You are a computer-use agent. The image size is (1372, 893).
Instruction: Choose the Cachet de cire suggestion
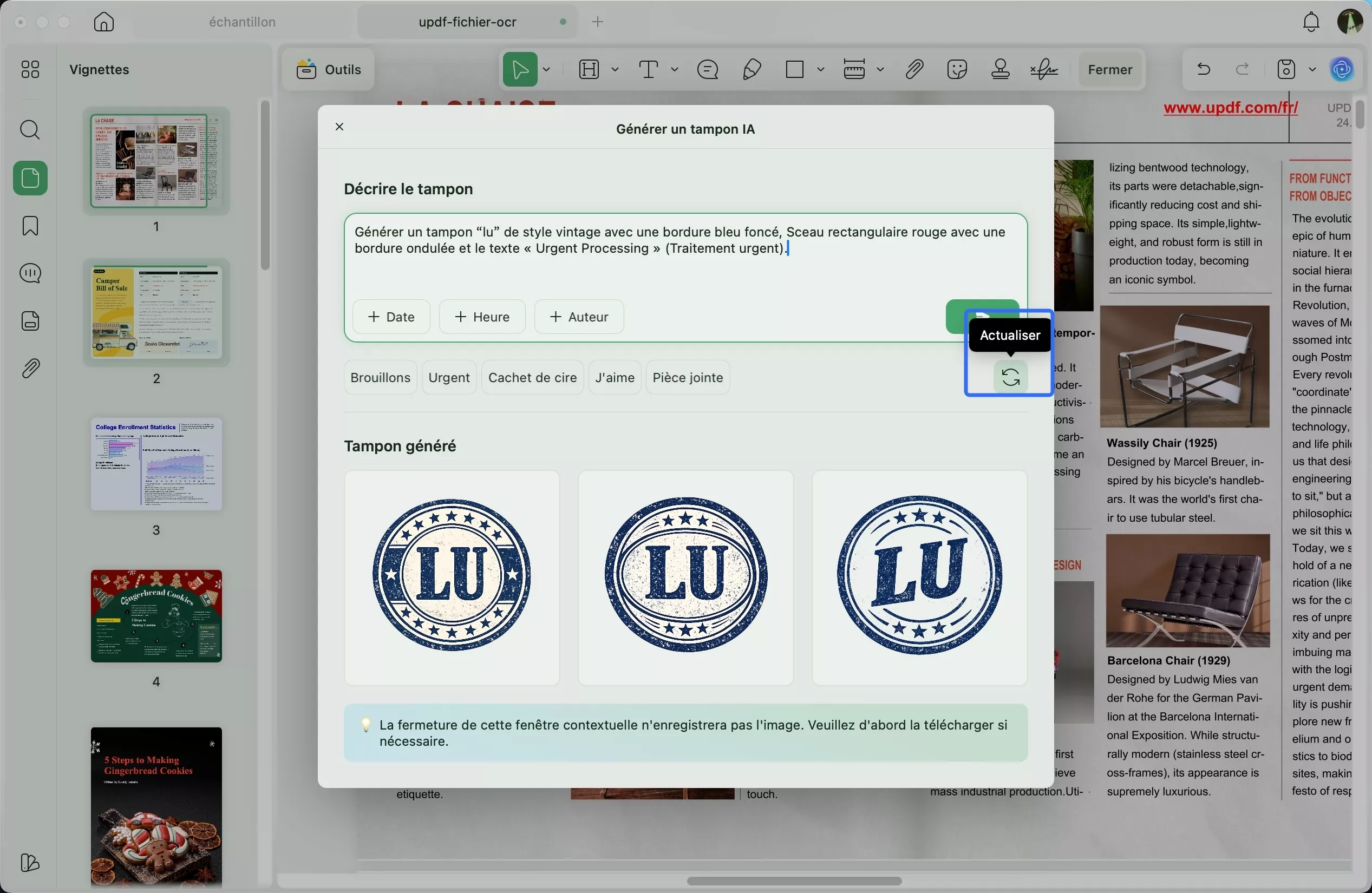pyautogui.click(x=532, y=377)
